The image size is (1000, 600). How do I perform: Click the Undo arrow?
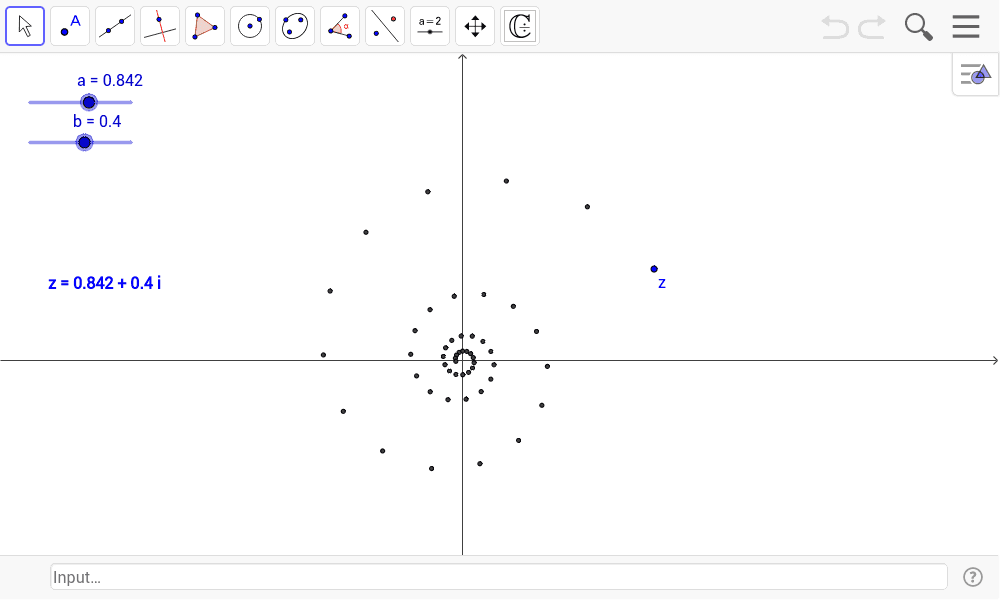click(834, 27)
